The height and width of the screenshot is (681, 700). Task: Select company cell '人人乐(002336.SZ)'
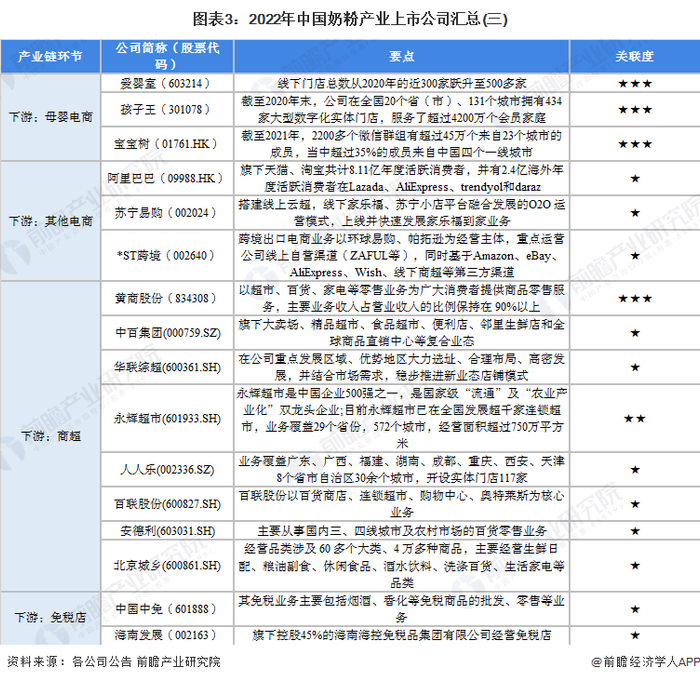[x=167, y=470]
